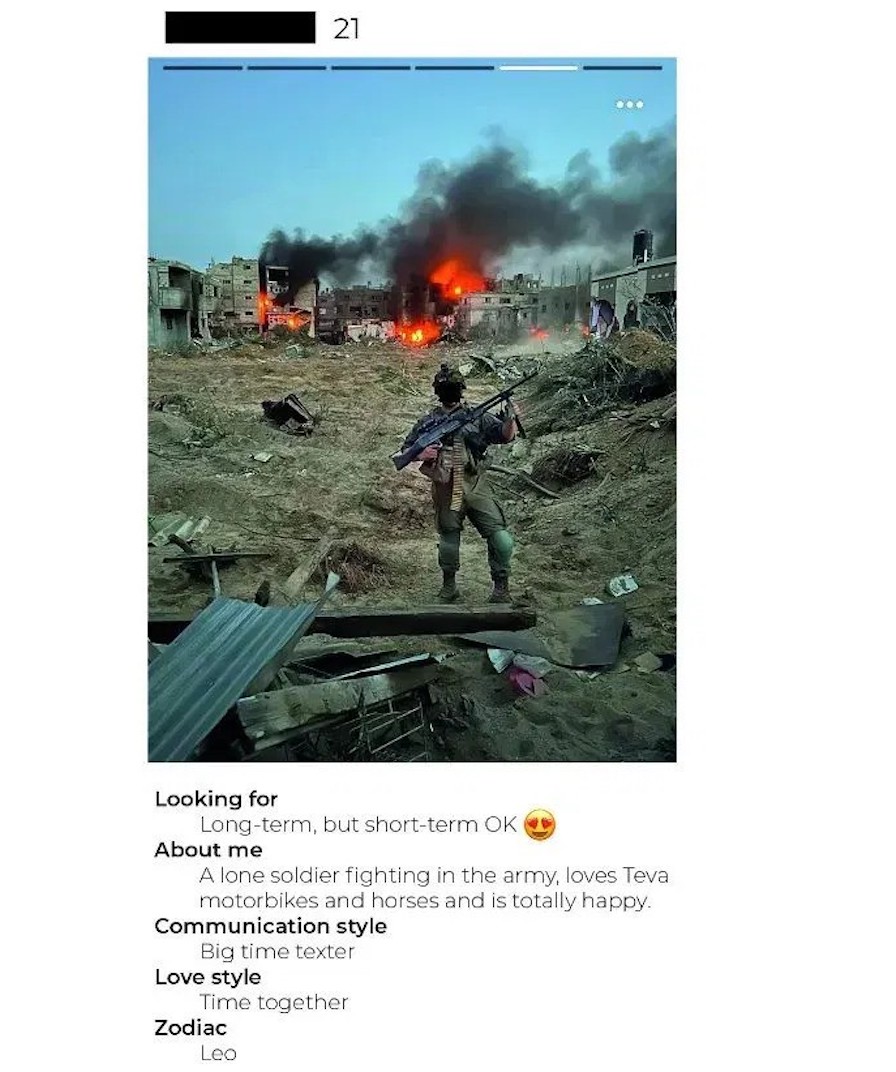896x1072 pixels.
Task: Select the "About me" heading
Action: click(208, 850)
